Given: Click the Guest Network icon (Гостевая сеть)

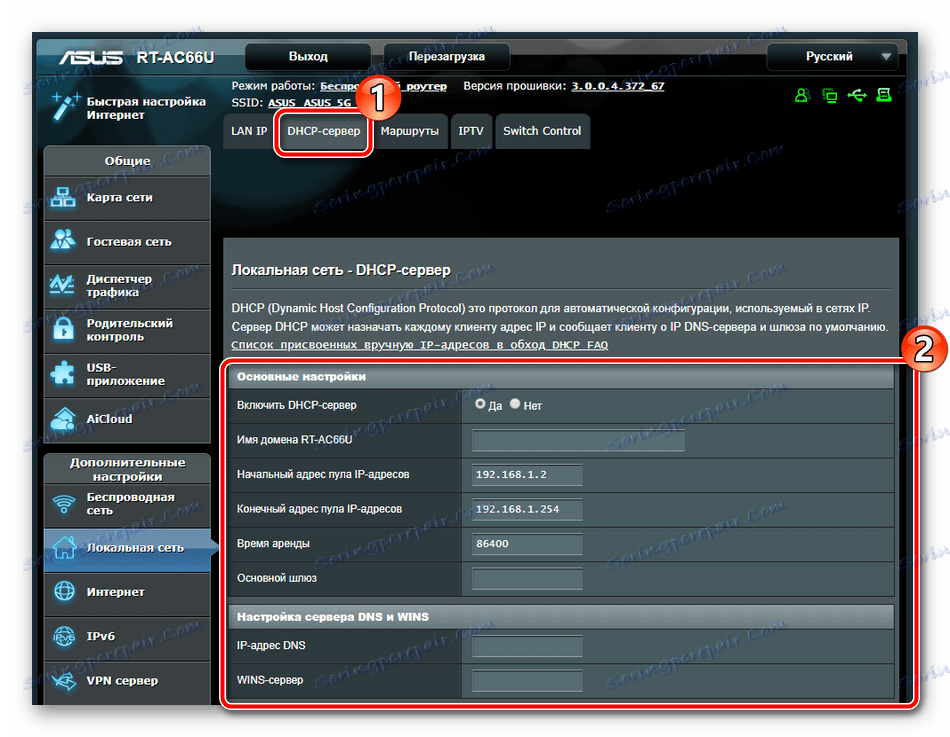Looking at the screenshot, I should coord(63,240).
